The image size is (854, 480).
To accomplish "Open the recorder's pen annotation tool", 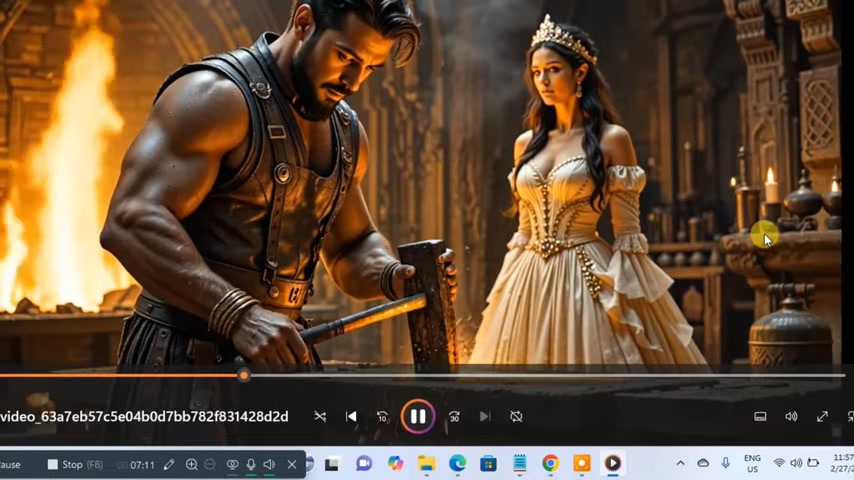I will [x=169, y=465].
